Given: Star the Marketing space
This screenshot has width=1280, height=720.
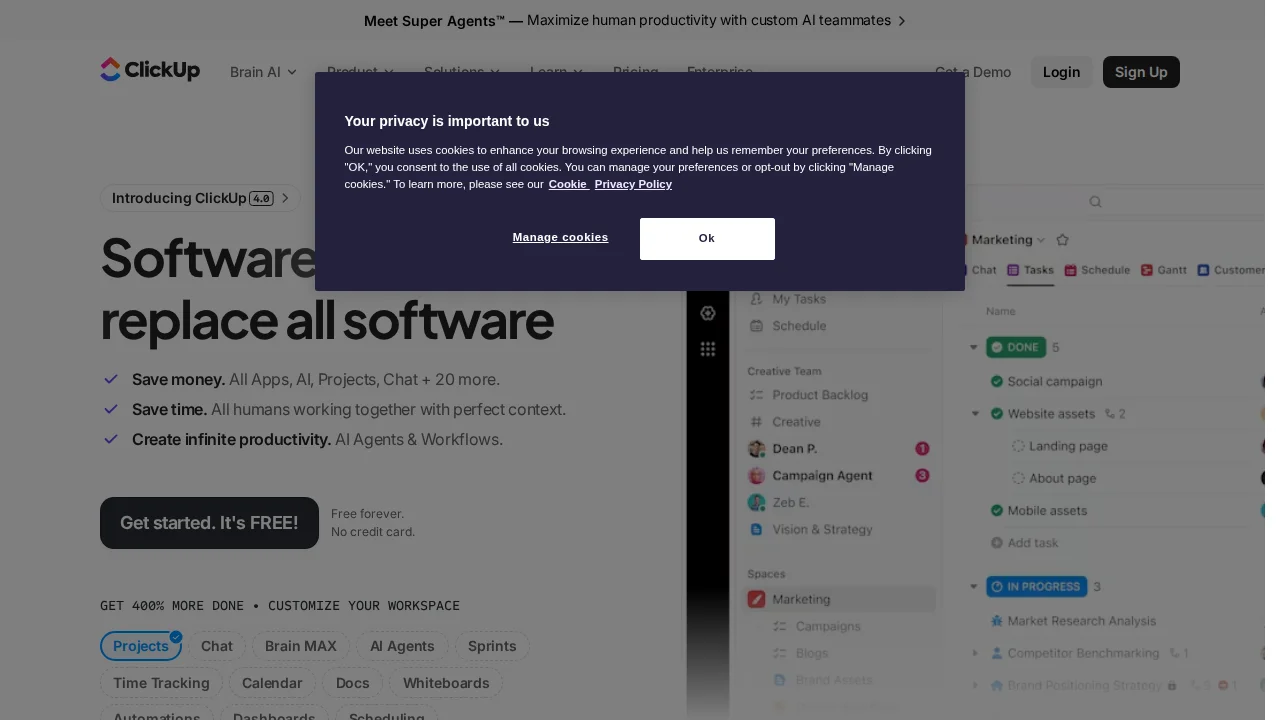Looking at the screenshot, I should click(1063, 240).
